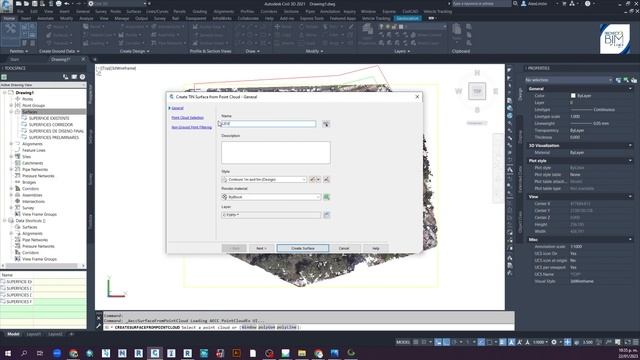Click the command line close X icon
Viewport: 640px width, 360px height.
99,317
